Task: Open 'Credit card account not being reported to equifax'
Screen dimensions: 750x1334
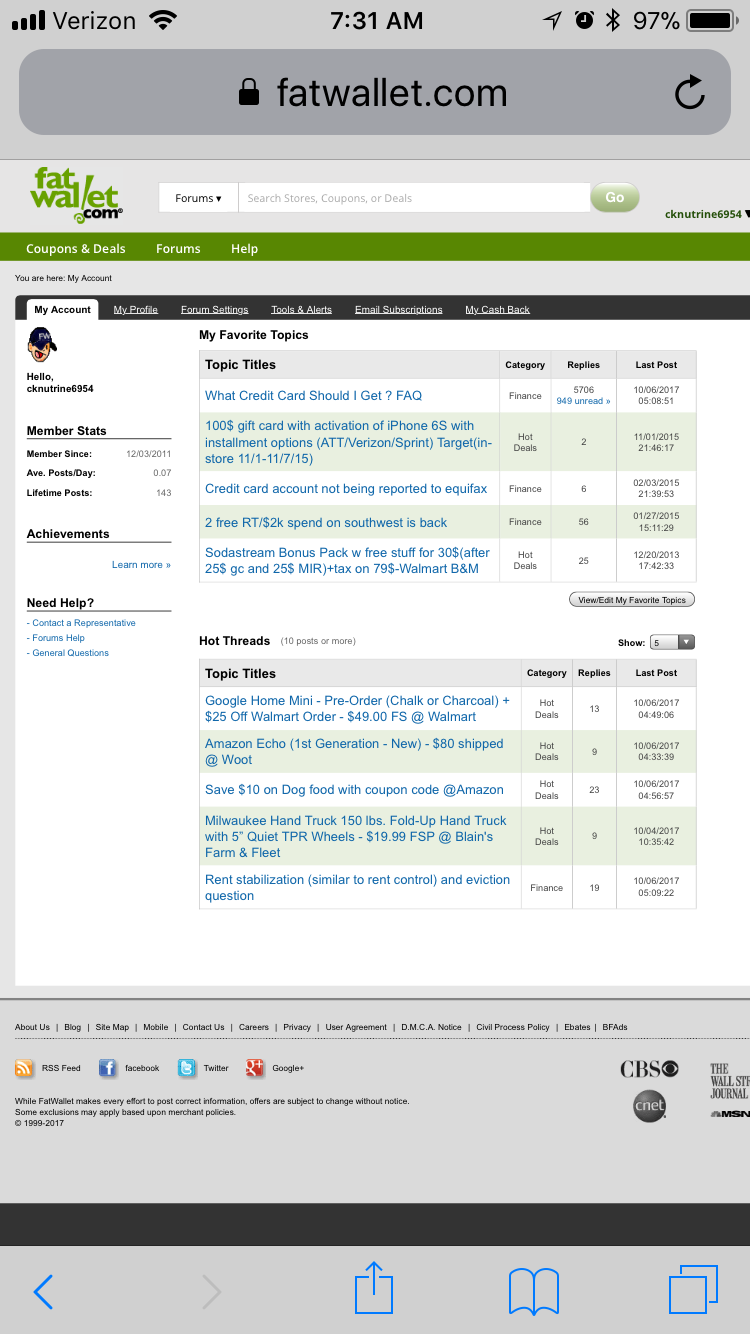Action: click(x=346, y=489)
